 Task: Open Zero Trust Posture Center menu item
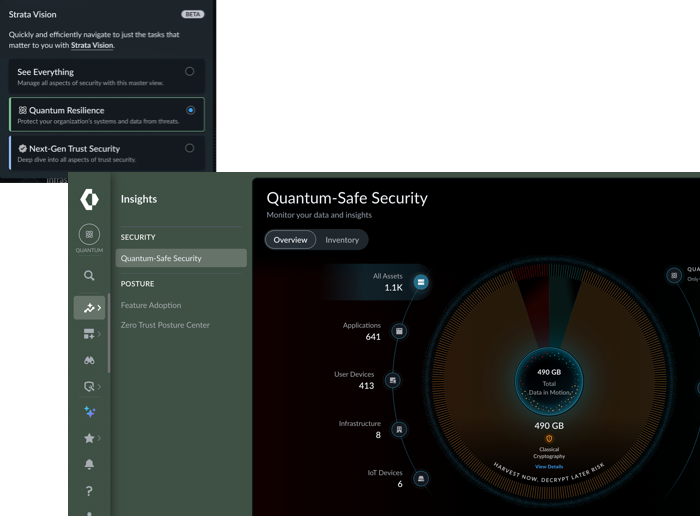165,325
